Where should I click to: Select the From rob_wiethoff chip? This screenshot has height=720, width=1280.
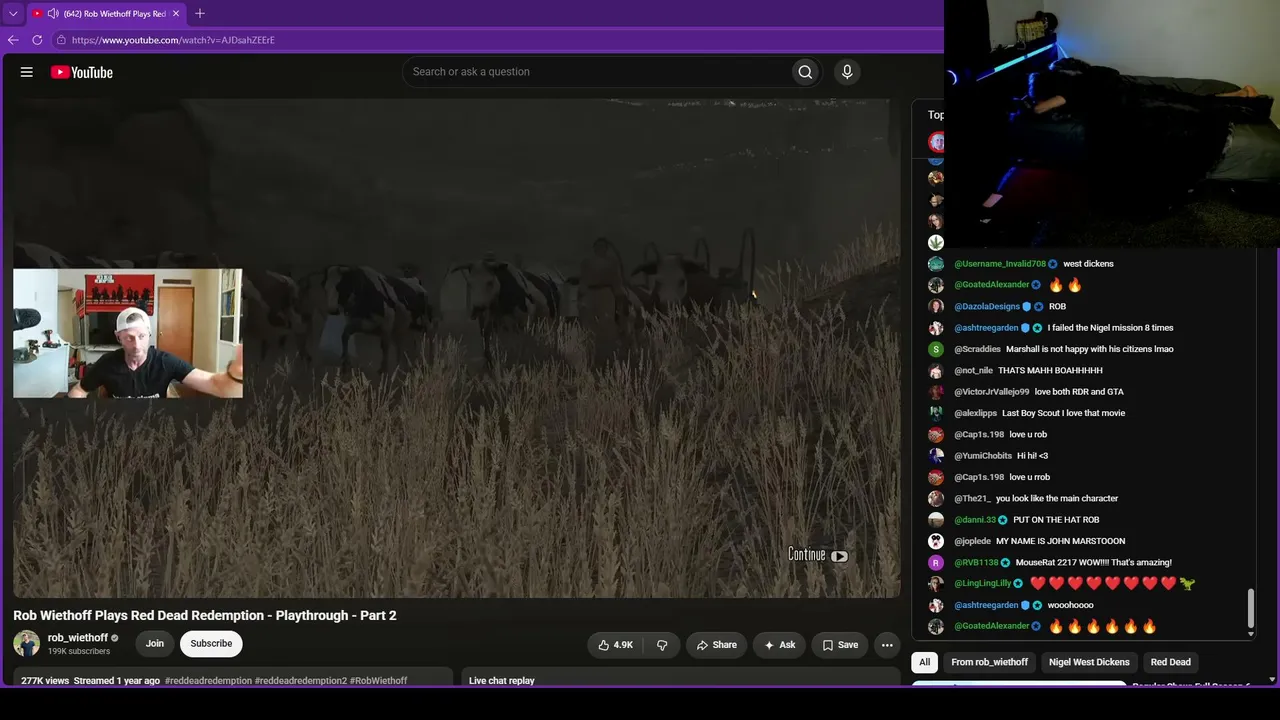pyautogui.click(x=989, y=662)
